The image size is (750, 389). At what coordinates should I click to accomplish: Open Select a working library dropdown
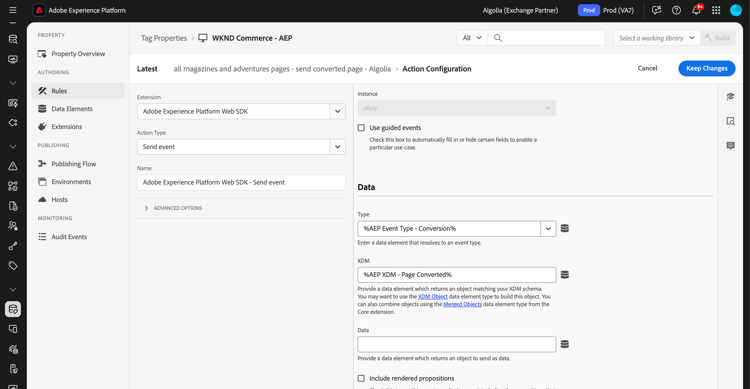[x=657, y=38]
